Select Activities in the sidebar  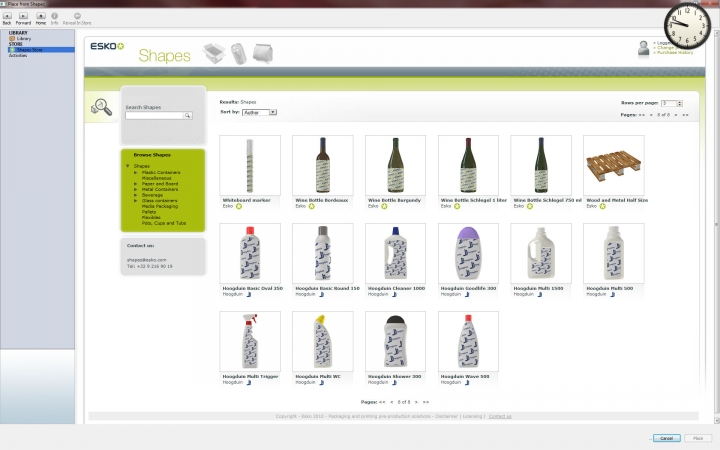[x=18, y=55]
